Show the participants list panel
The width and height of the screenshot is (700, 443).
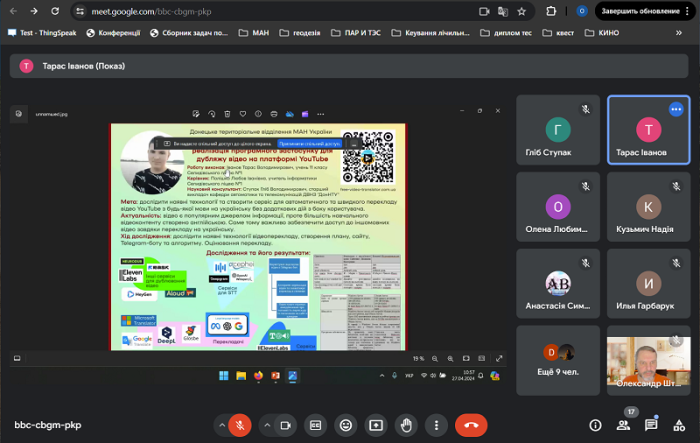623,425
